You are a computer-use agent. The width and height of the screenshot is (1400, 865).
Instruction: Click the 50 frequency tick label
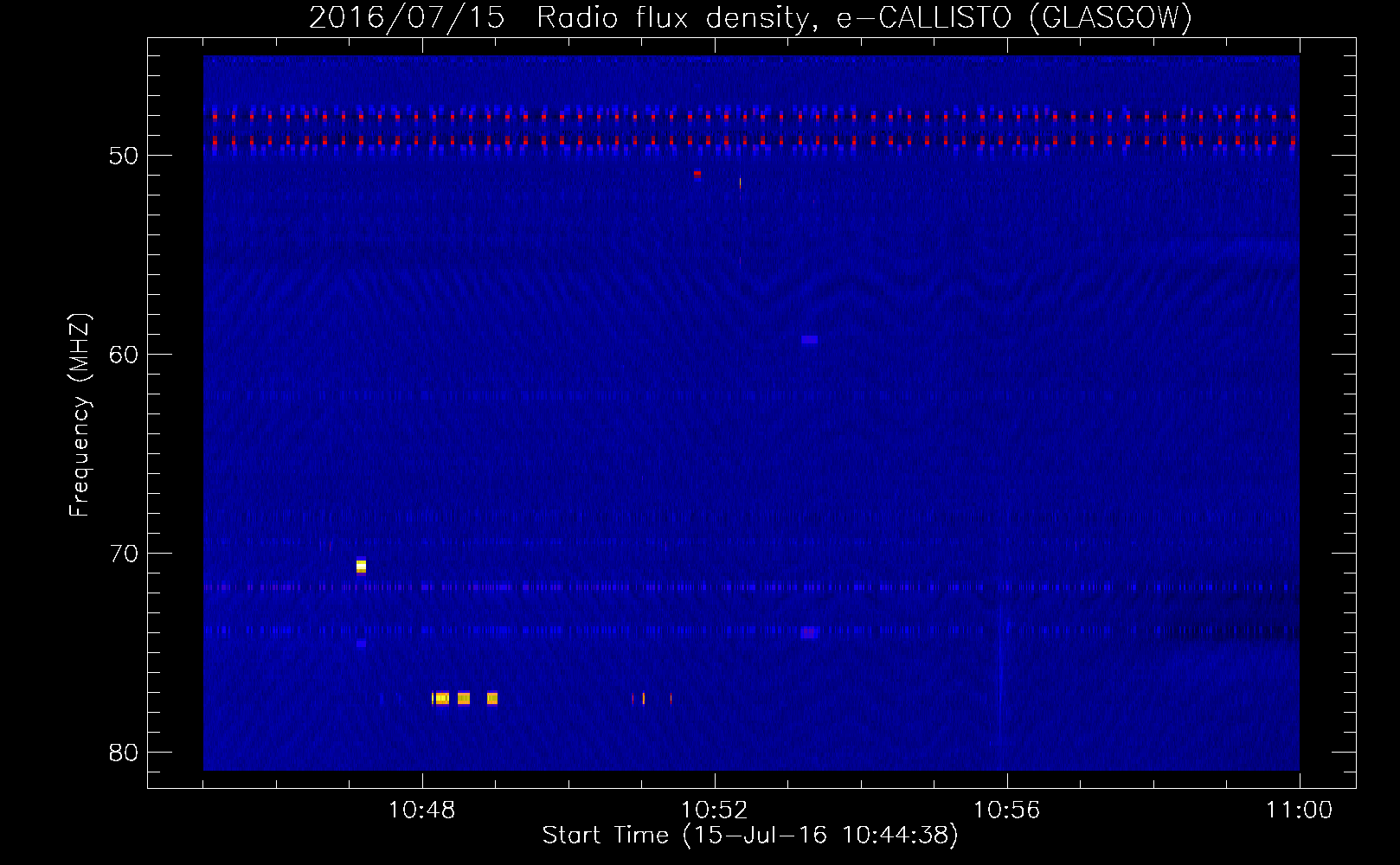point(124,156)
